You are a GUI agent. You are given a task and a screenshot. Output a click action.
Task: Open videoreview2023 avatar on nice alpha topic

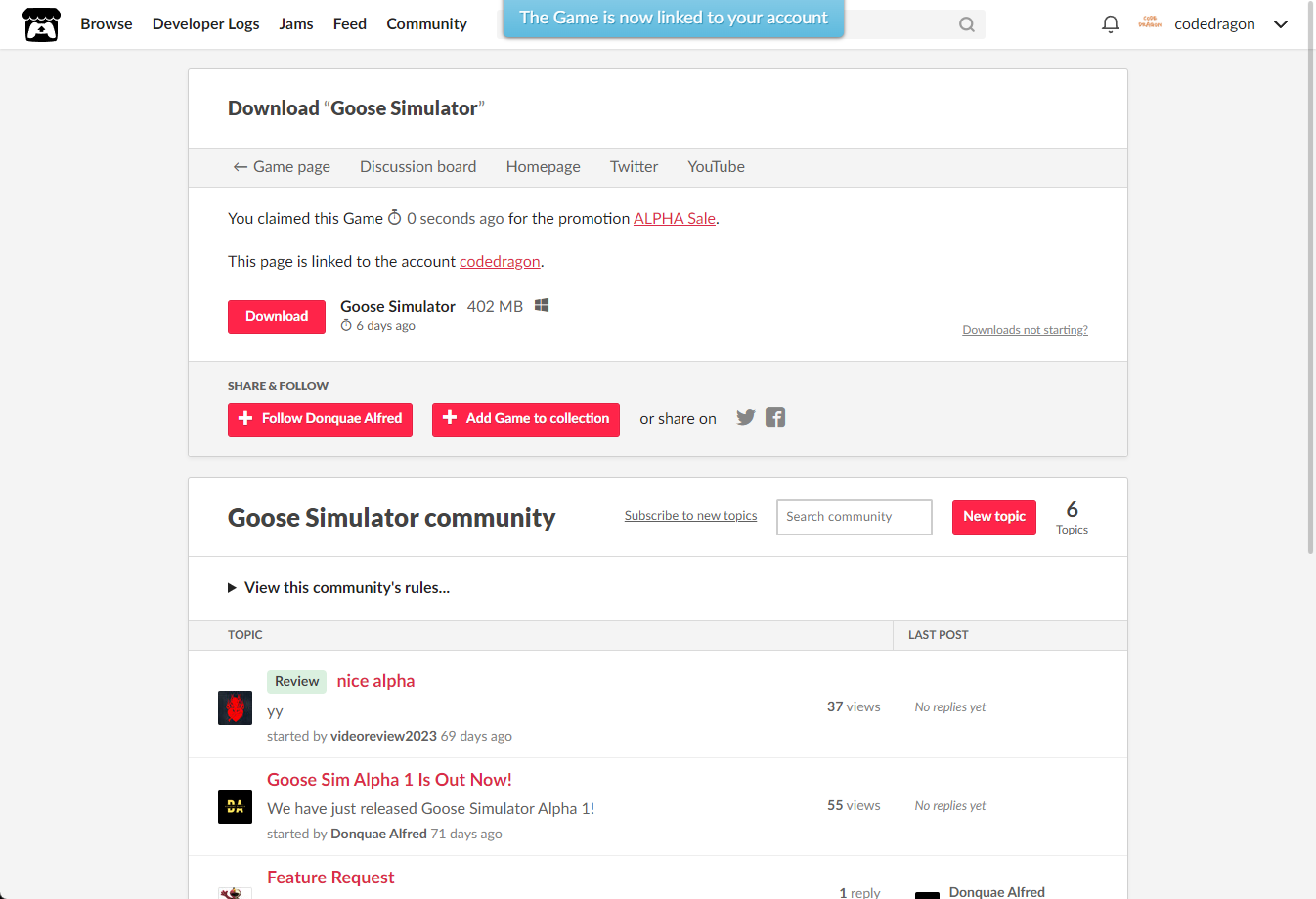(235, 707)
